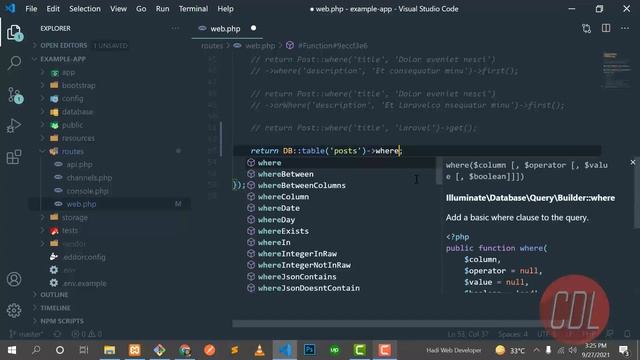The height and width of the screenshot is (360, 640).
Task: Split the editor to the right
Action: pyautogui.click(x=606, y=28)
